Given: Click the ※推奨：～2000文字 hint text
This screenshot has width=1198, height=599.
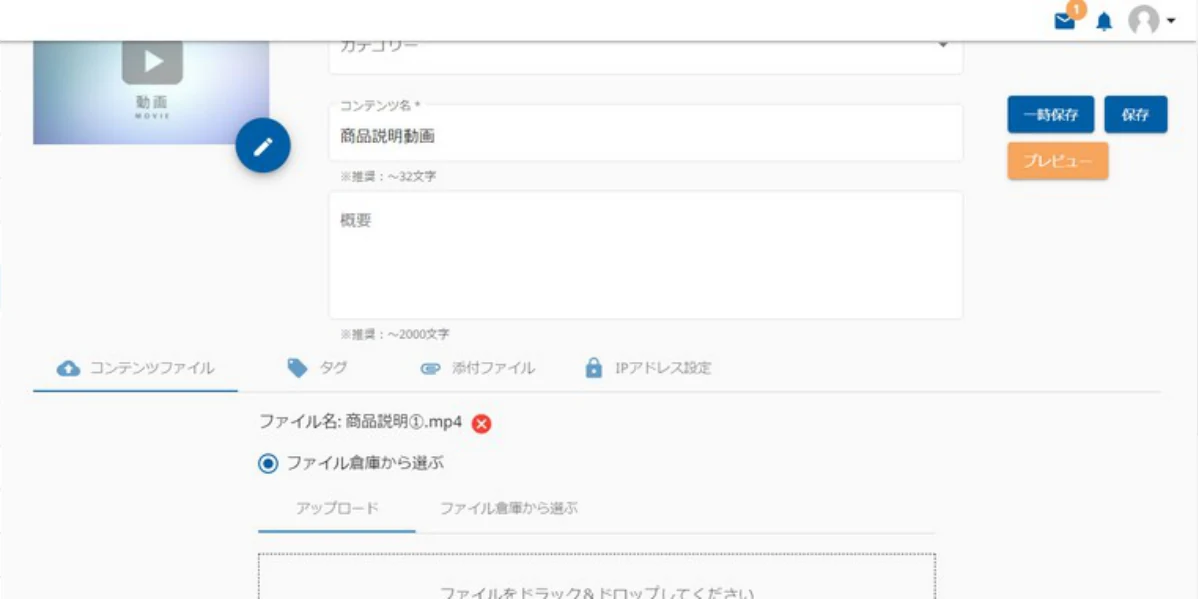Looking at the screenshot, I should point(394,334).
